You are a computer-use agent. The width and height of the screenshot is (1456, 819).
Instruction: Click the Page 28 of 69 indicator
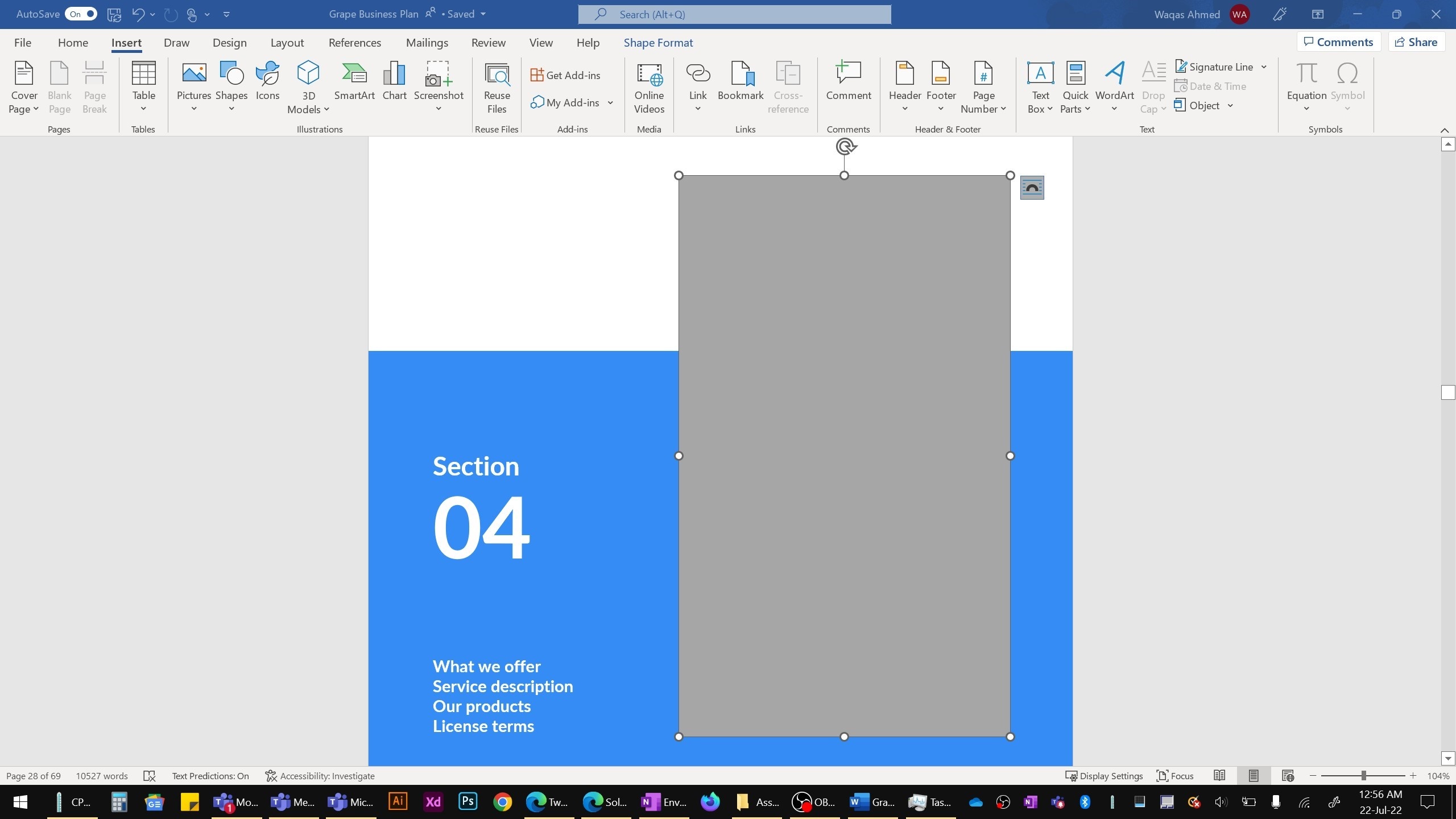(34, 776)
